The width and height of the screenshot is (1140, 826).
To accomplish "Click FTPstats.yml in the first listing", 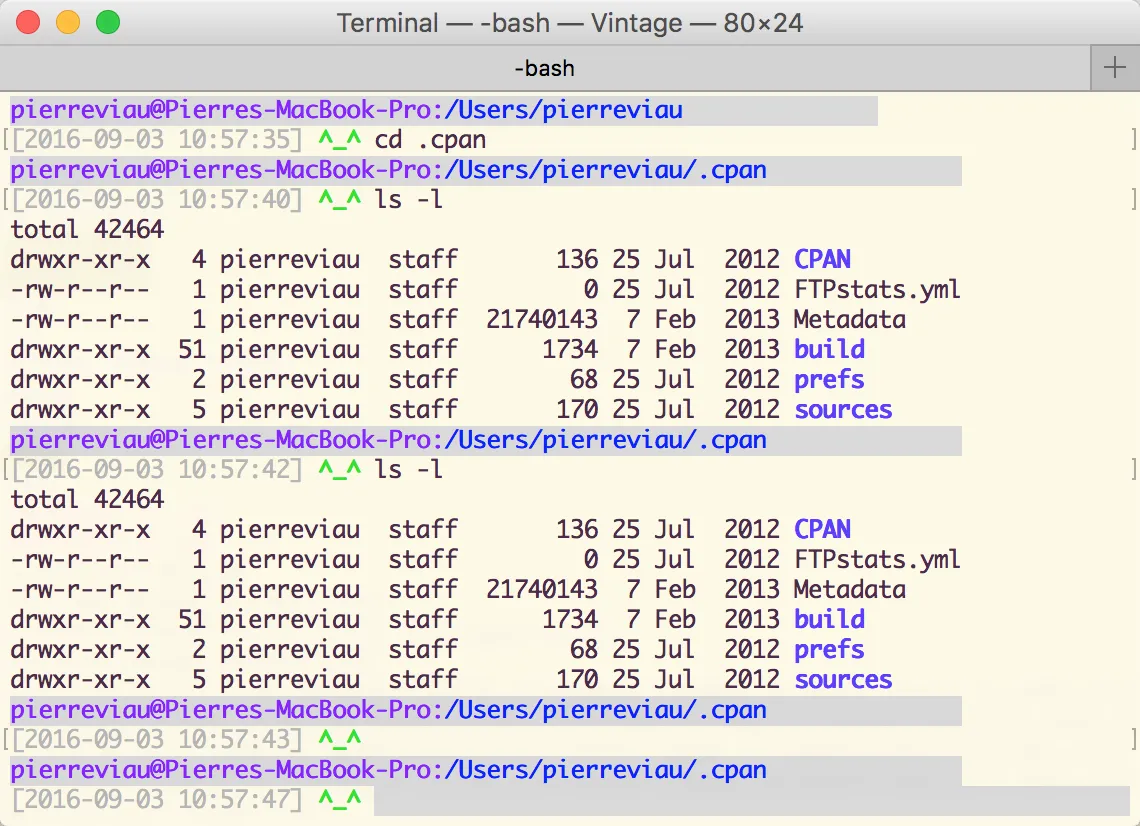I will (x=878, y=290).
